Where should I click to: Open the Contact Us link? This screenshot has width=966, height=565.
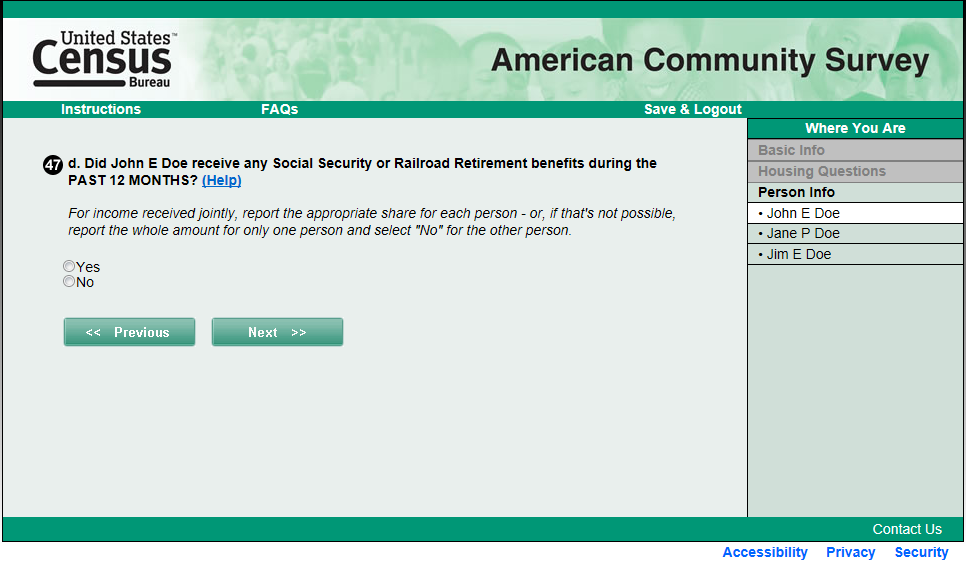(x=907, y=529)
